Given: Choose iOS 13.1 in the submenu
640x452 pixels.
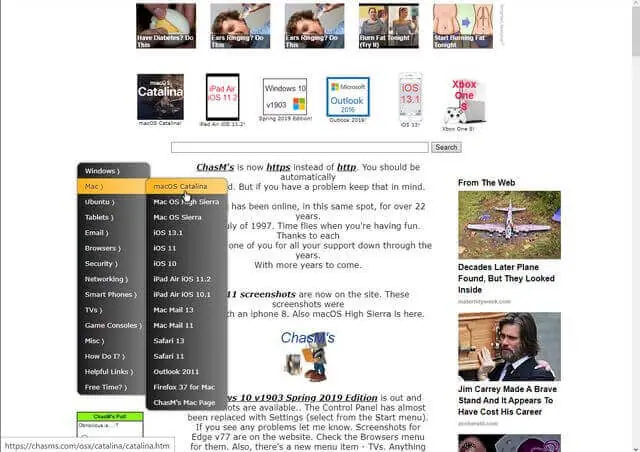Looking at the screenshot, I should [x=187, y=233].
